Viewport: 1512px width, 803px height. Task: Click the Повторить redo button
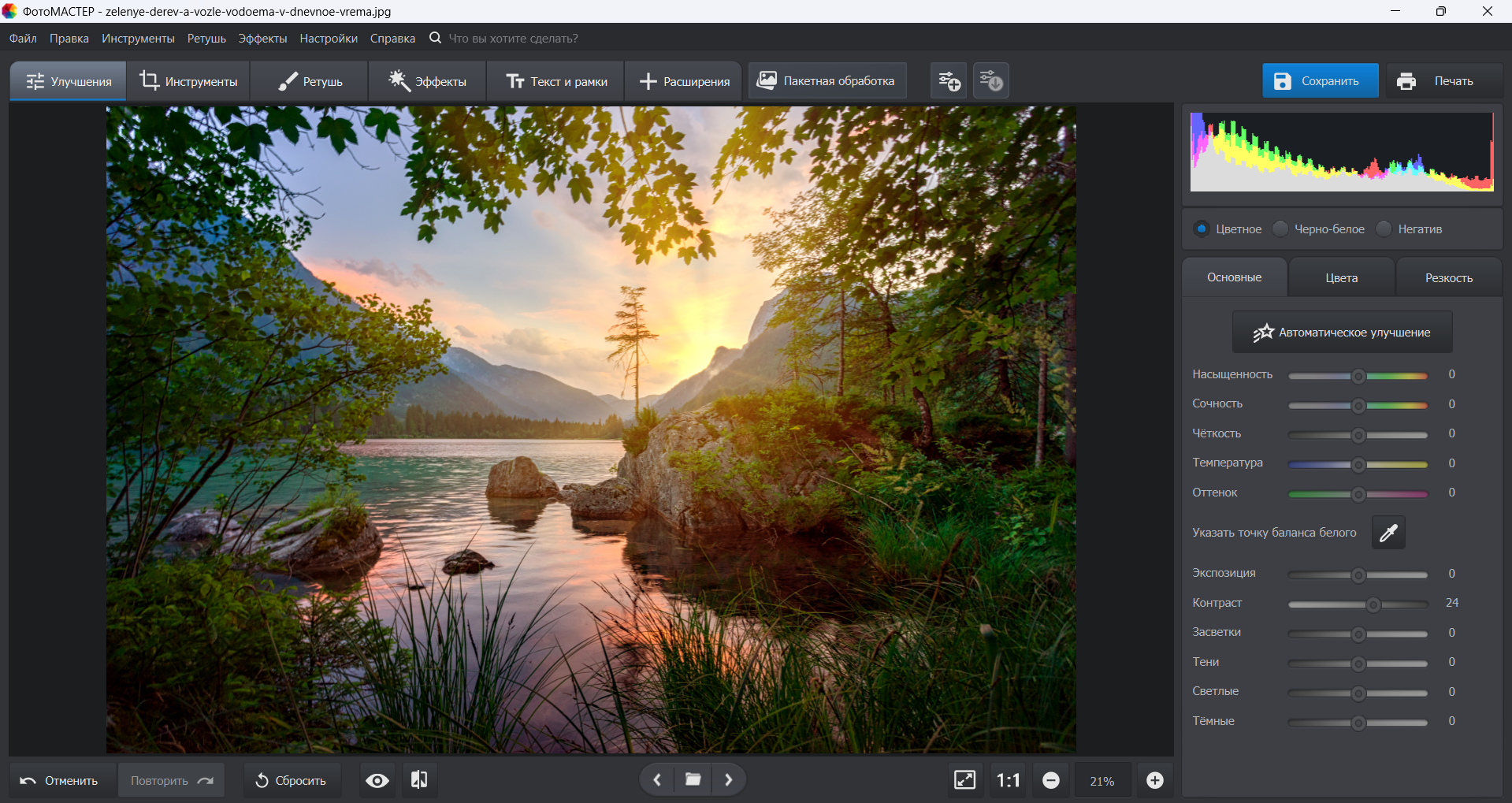click(x=171, y=780)
